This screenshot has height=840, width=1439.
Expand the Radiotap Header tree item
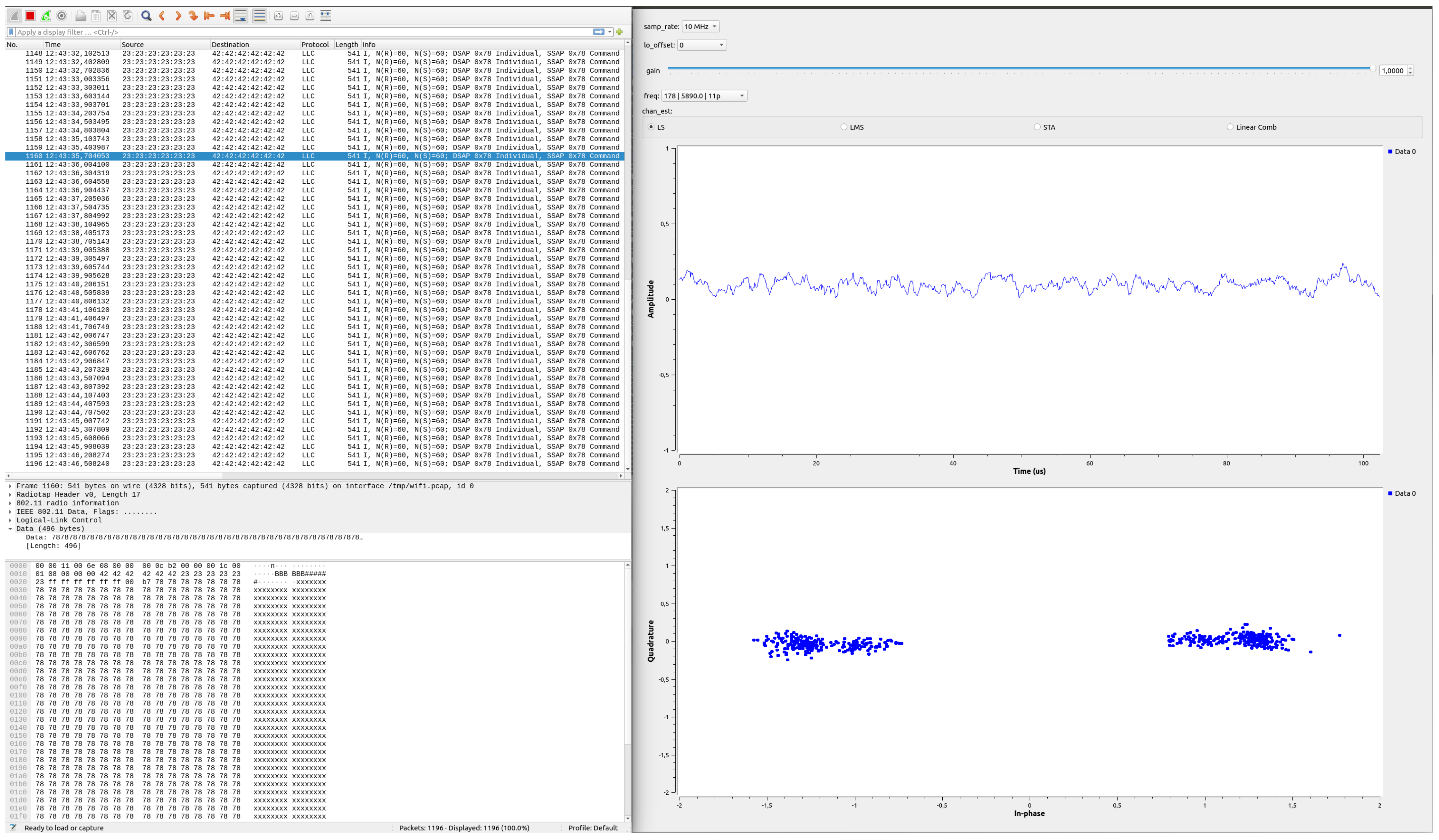point(10,495)
